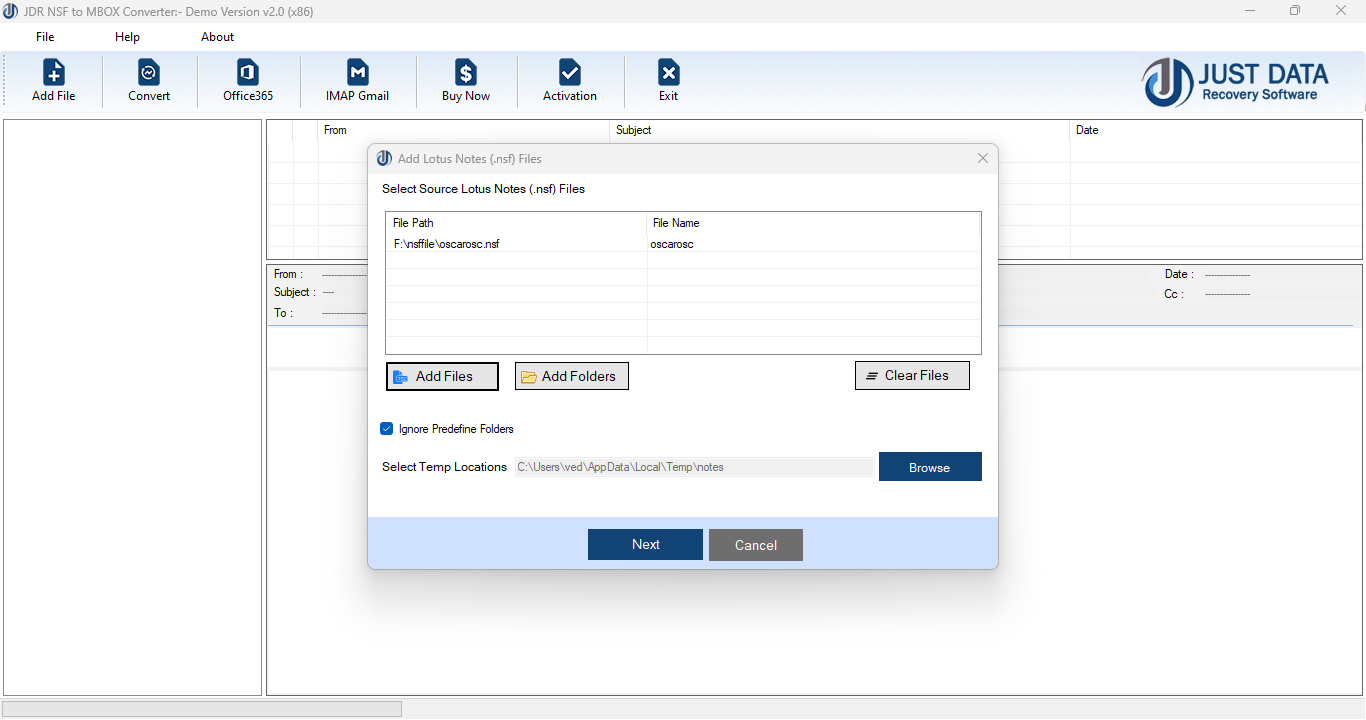
Task: Click the File Name column header
Action: point(813,223)
